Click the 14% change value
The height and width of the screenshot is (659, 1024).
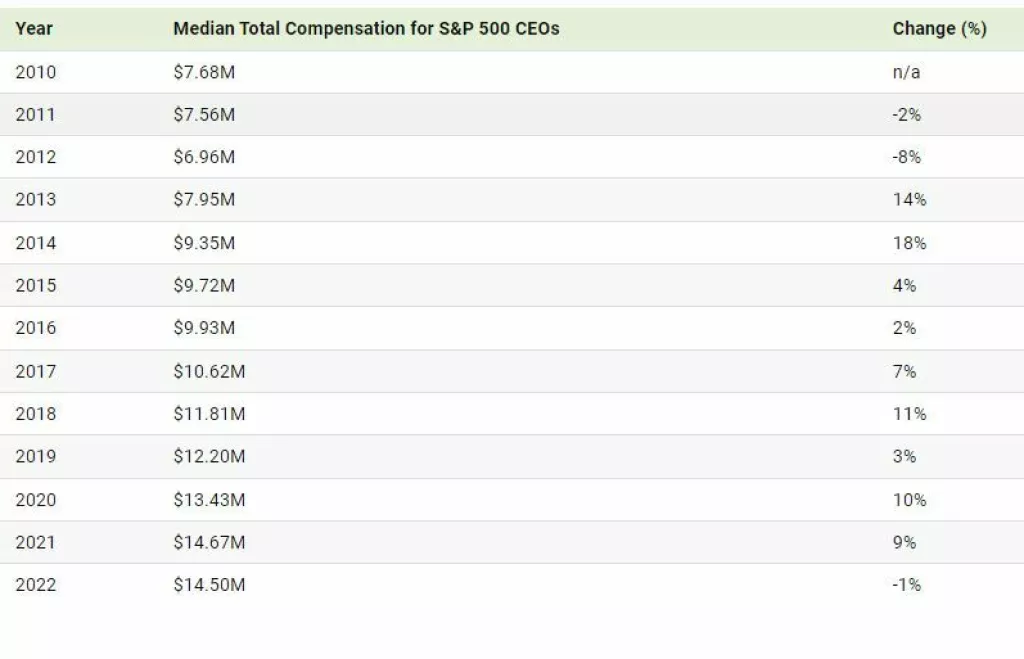click(909, 200)
